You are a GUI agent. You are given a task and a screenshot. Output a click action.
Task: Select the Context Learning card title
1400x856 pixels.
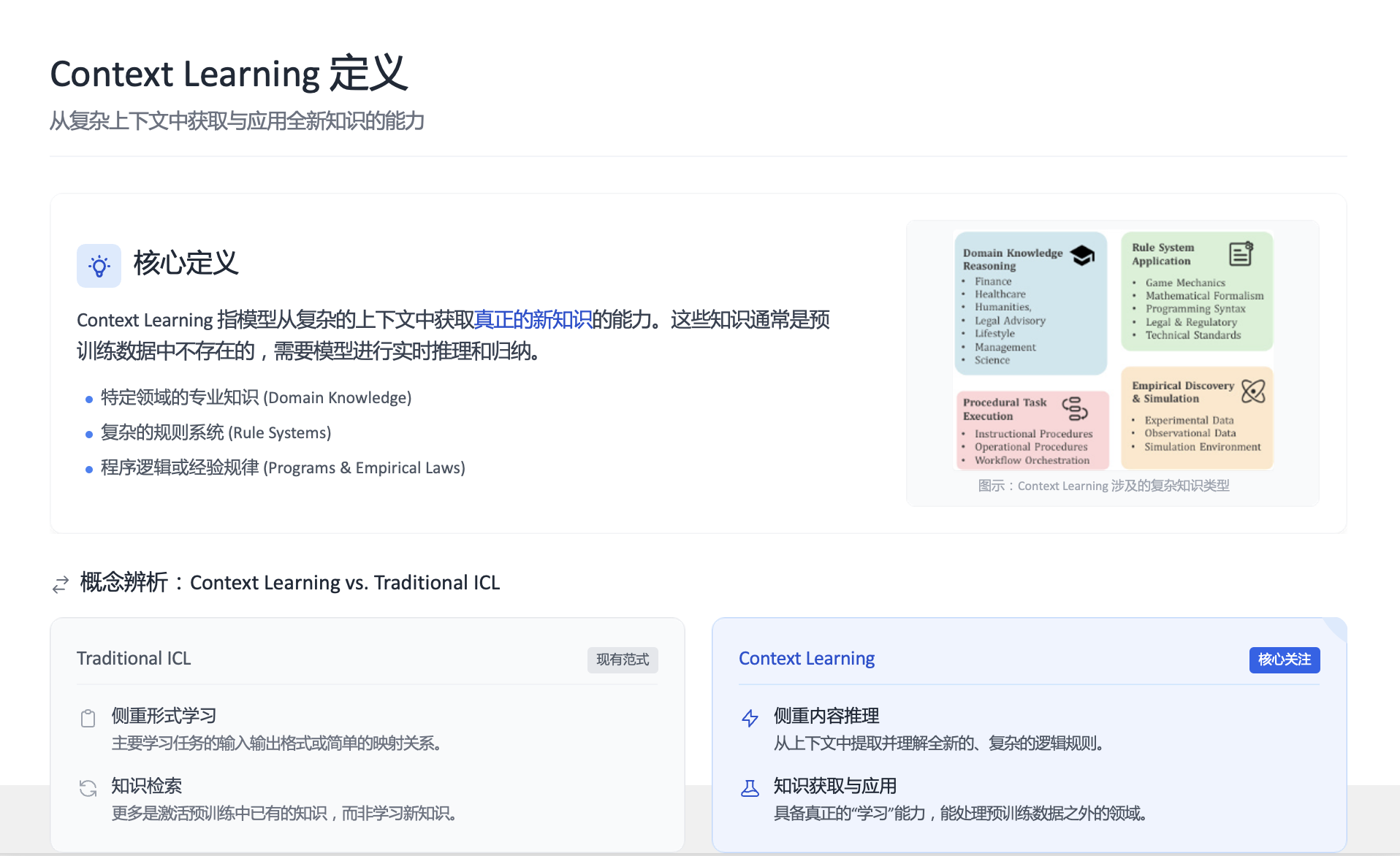(x=806, y=659)
